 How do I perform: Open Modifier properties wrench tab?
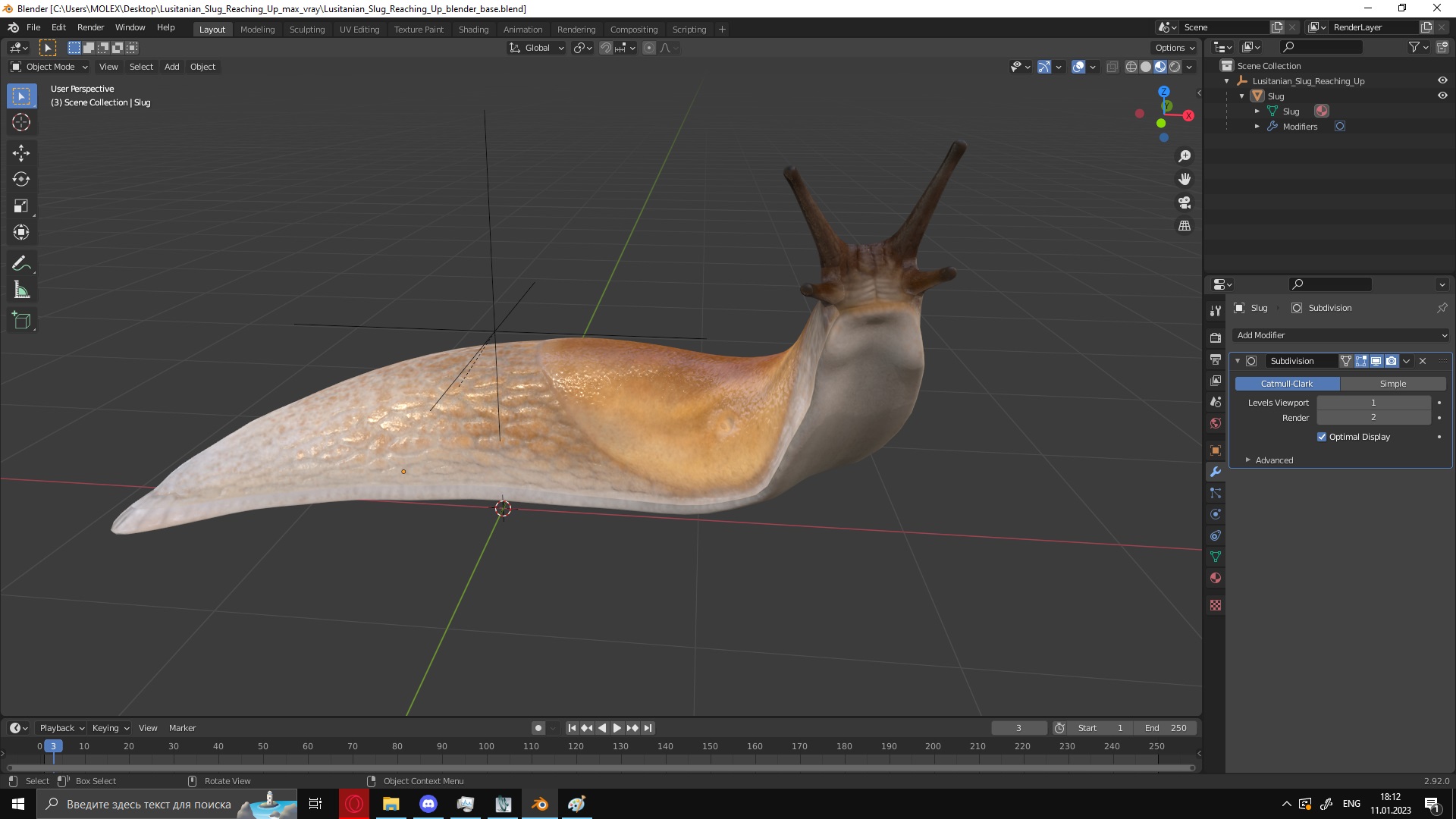(x=1216, y=472)
